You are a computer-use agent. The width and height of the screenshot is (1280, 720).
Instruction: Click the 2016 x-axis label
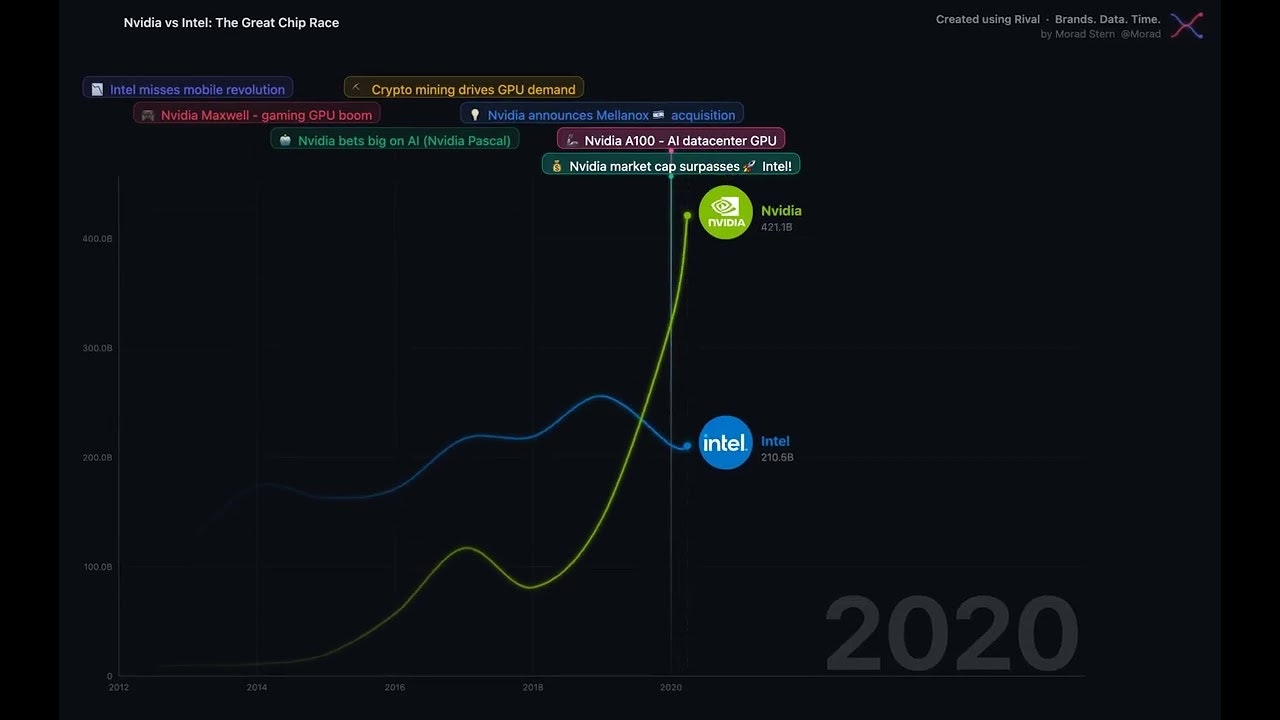coord(395,688)
